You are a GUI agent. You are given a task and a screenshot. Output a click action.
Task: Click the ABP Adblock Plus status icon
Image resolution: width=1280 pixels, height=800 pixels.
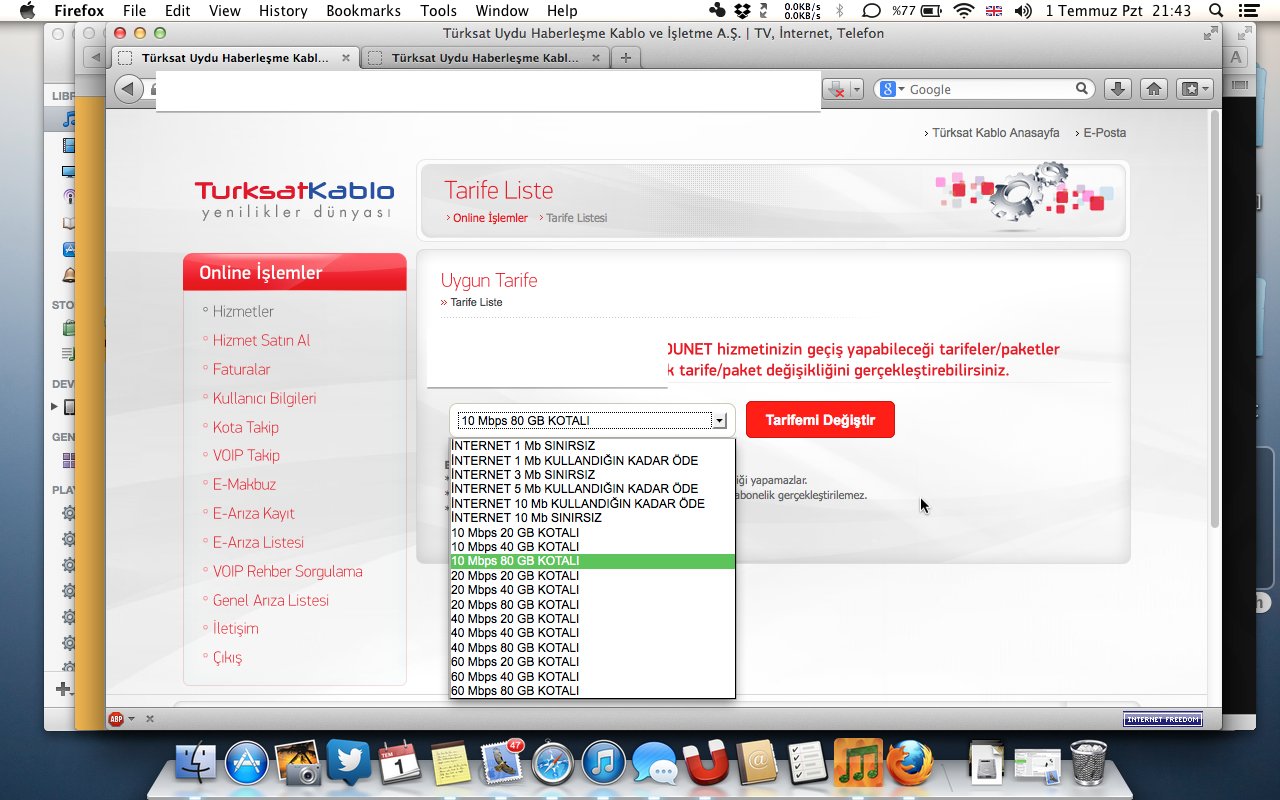(x=116, y=718)
